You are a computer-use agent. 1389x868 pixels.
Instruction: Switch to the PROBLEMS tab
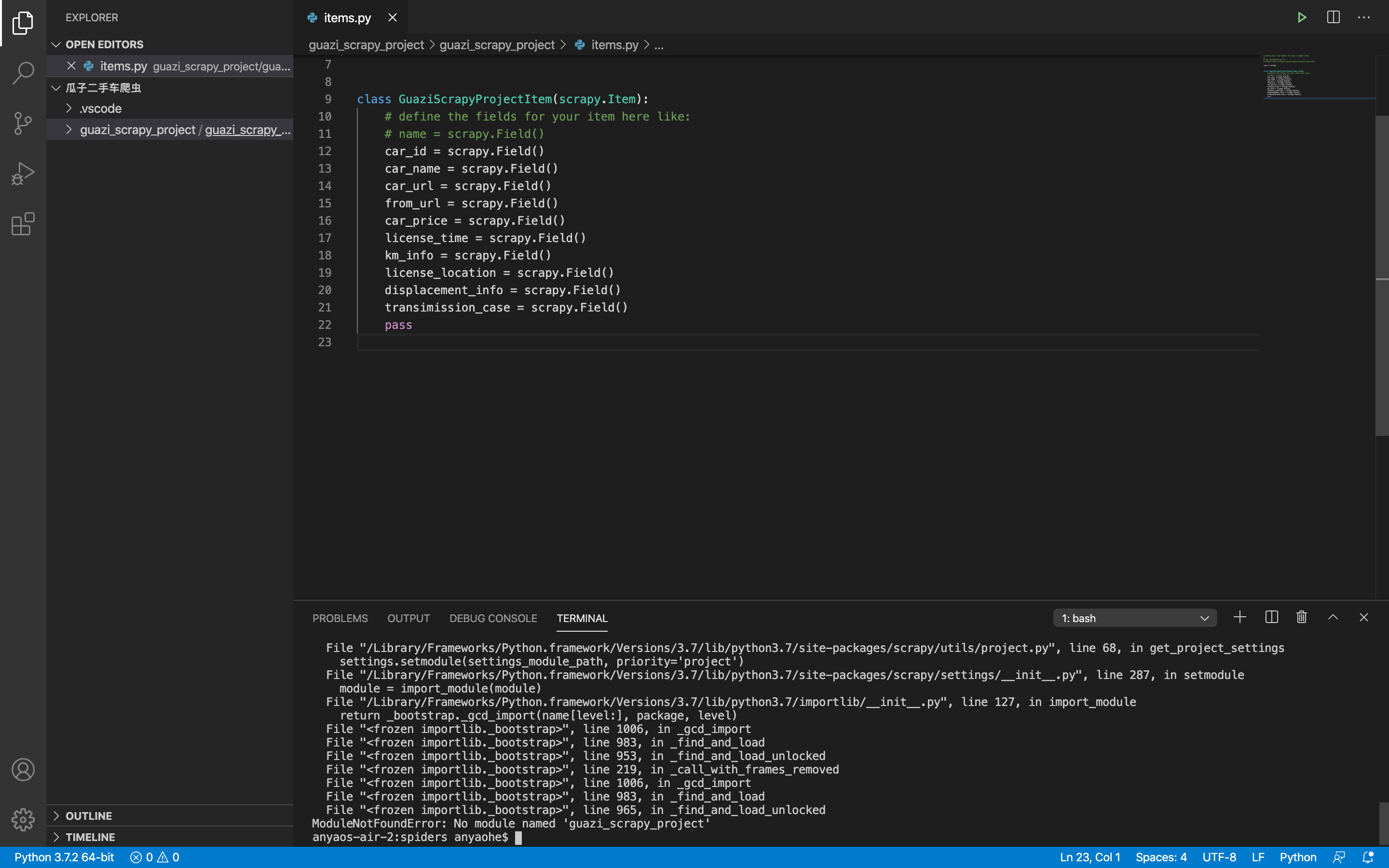click(x=340, y=618)
